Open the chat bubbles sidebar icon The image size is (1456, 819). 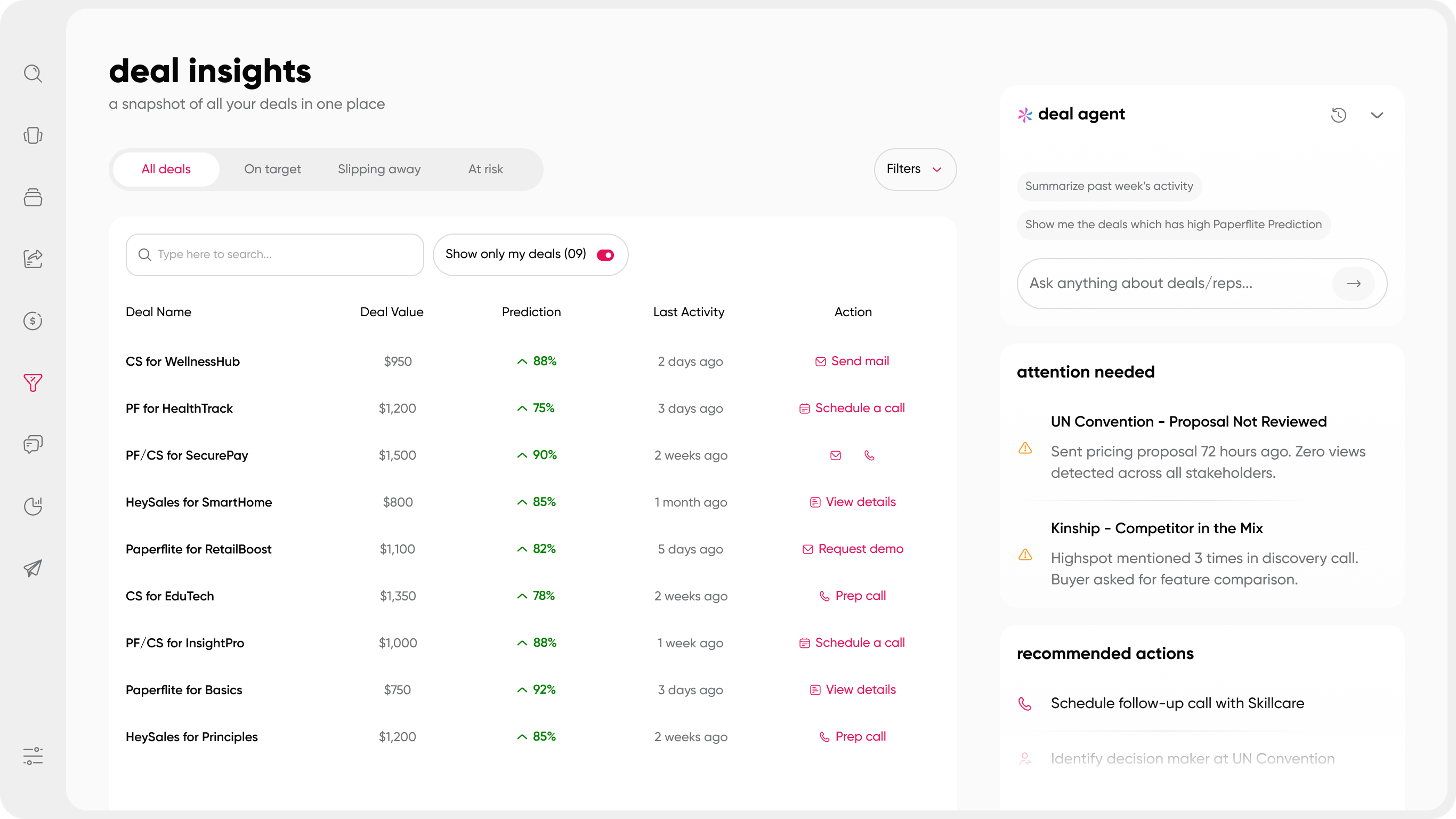click(33, 444)
